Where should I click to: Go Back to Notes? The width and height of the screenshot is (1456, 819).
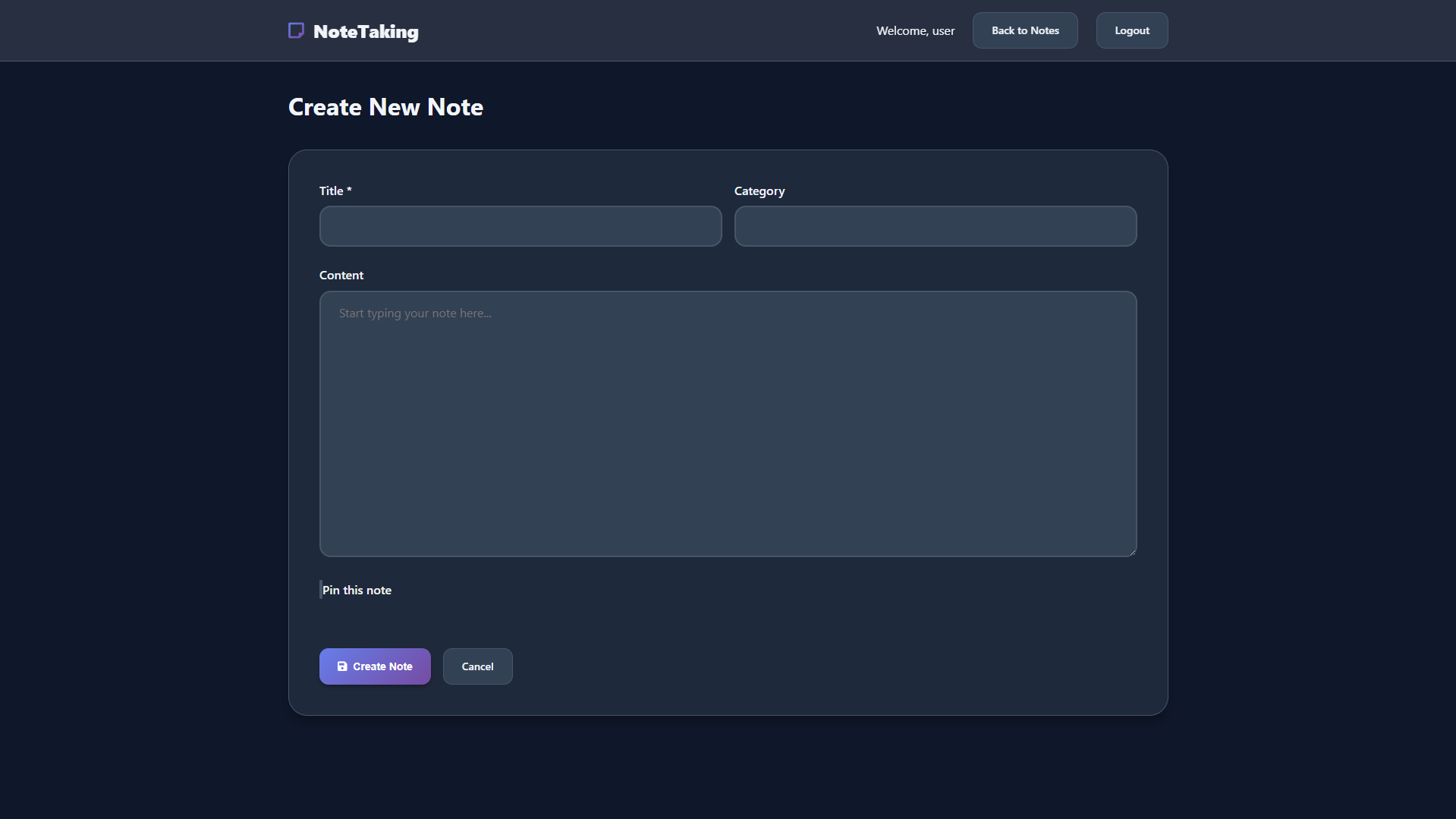1024,30
